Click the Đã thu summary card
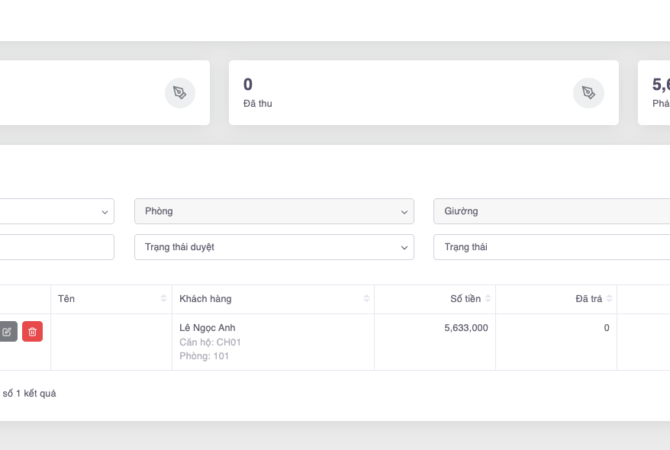 point(400,93)
